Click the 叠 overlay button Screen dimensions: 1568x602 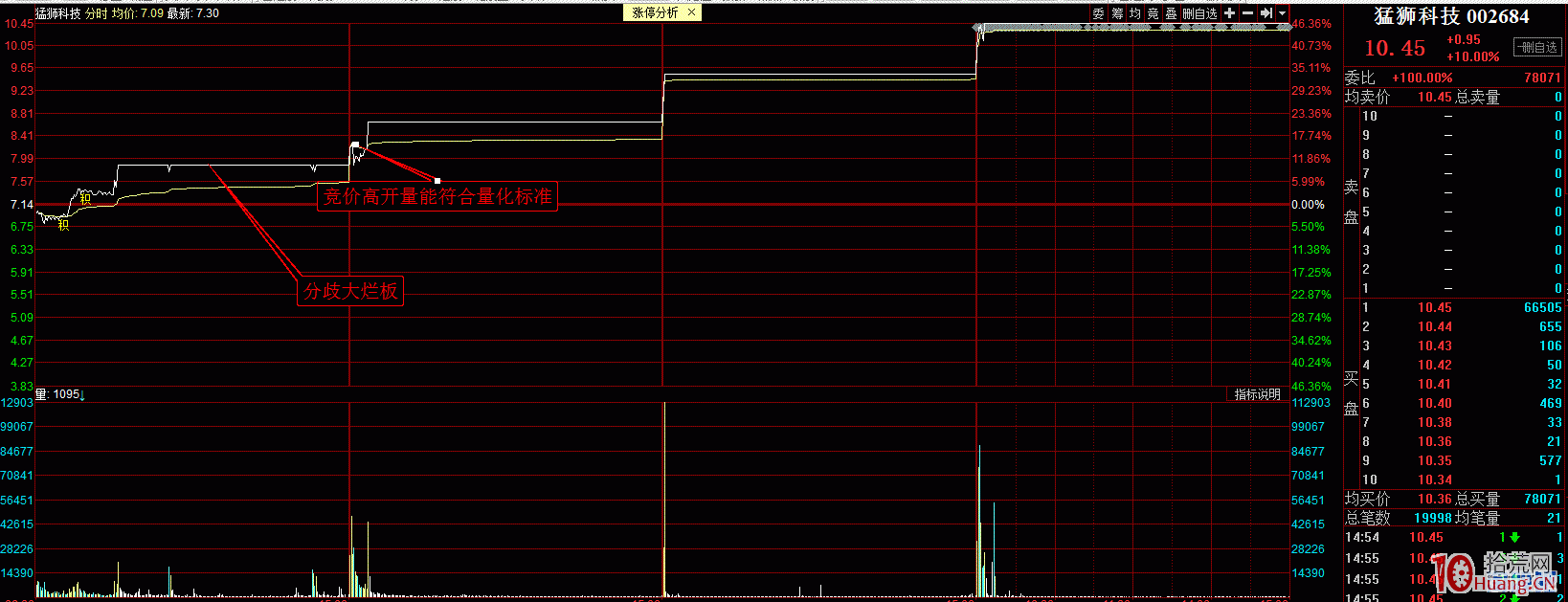pyautogui.click(x=1172, y=13)
